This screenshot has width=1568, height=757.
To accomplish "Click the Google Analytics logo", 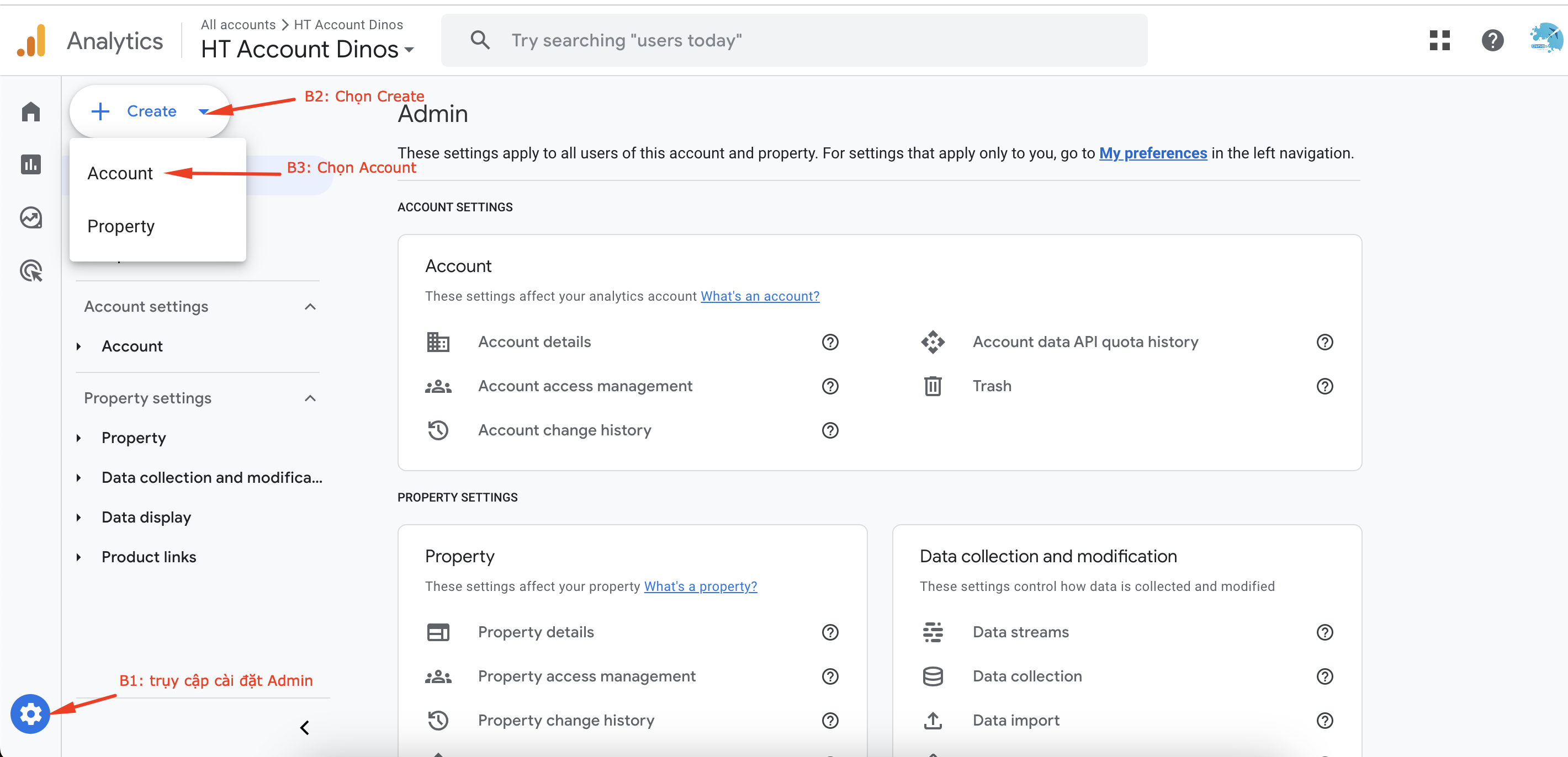I will [31, 41].
